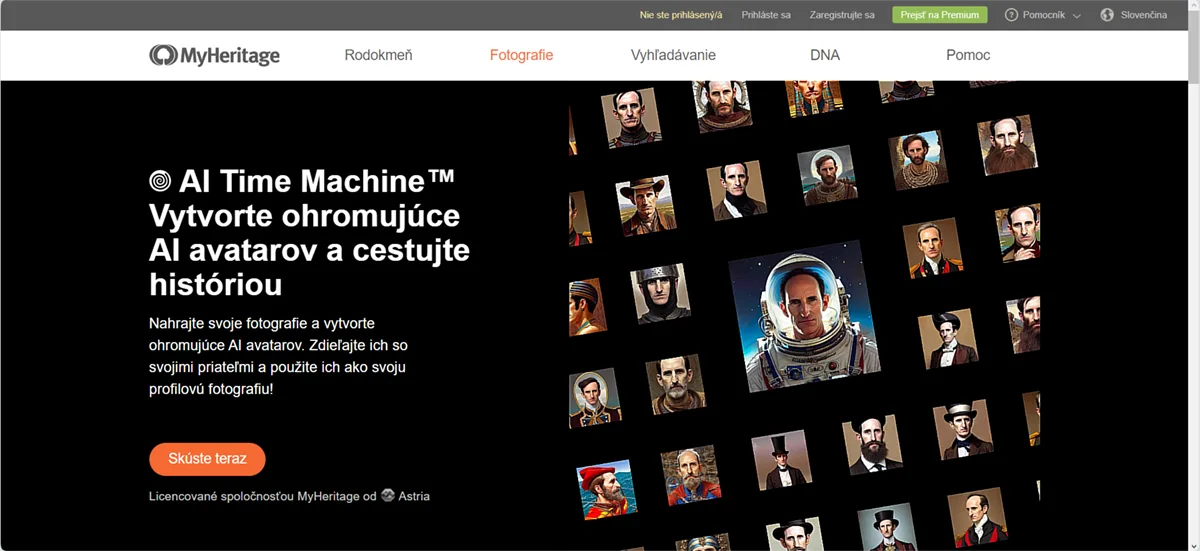
Task: Click the MyHeritage logo
Action: coord(214,55)
